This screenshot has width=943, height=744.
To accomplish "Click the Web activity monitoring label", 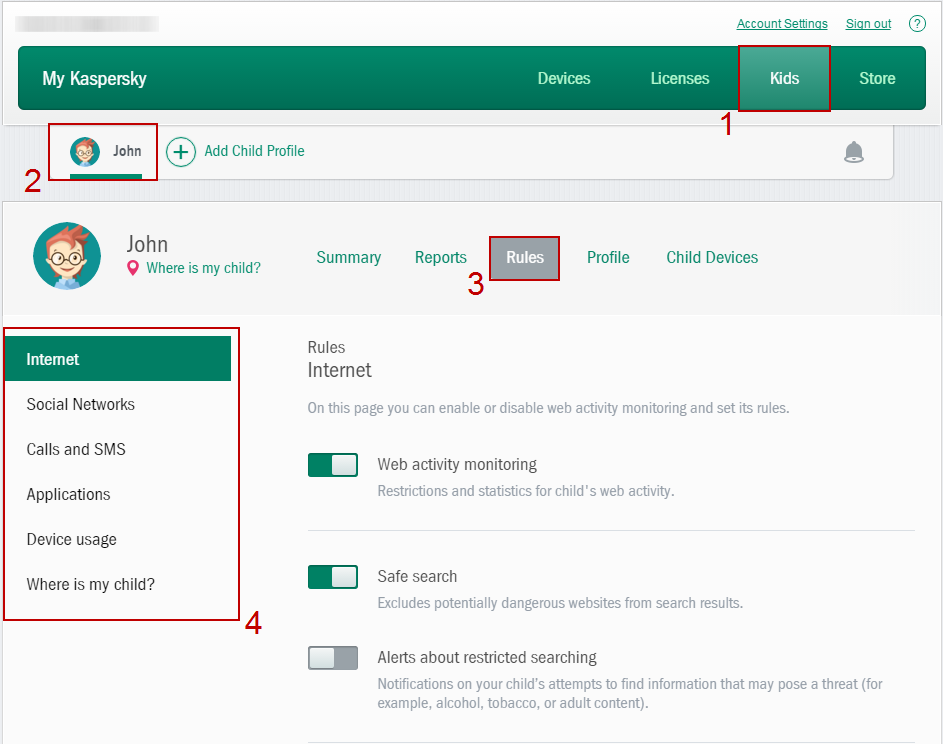I will pos(457,464).
